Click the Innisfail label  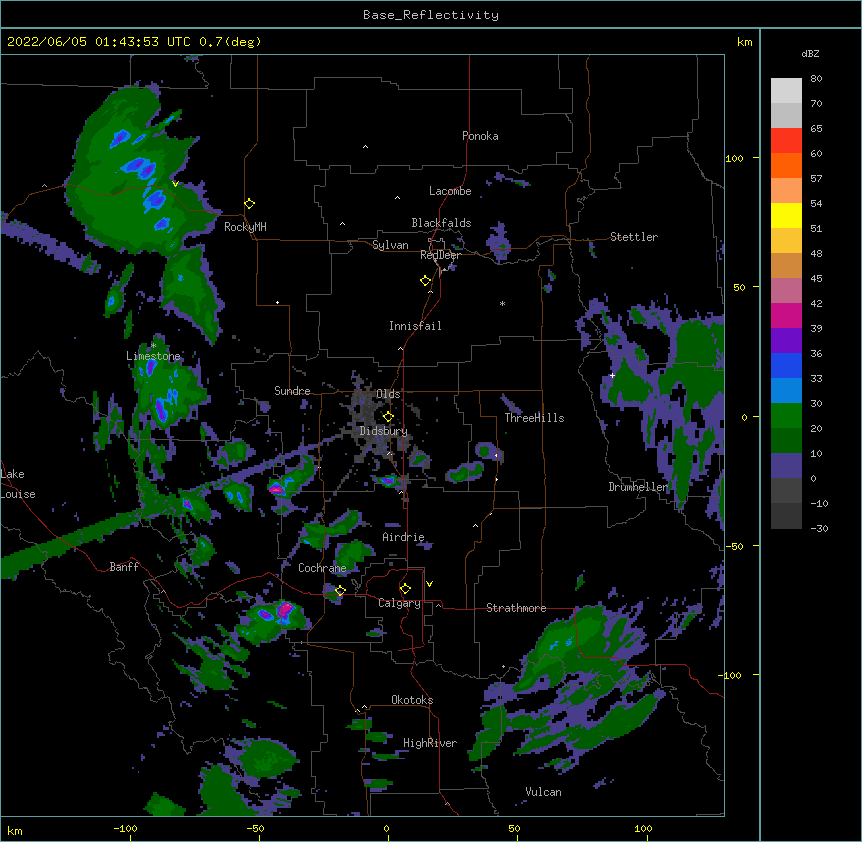[x=415, y=326]
